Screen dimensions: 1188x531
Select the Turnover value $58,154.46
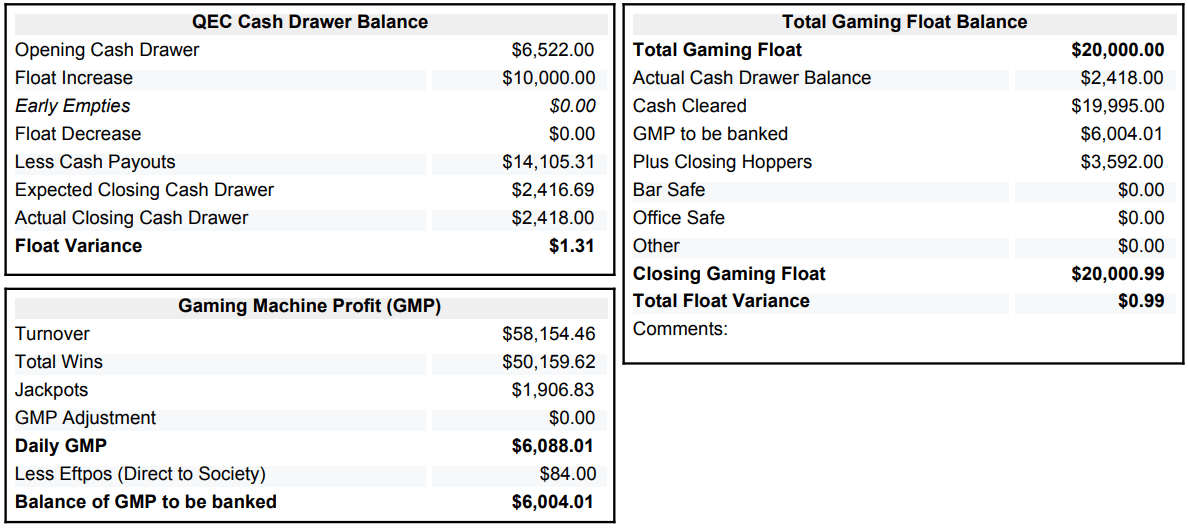548,334
